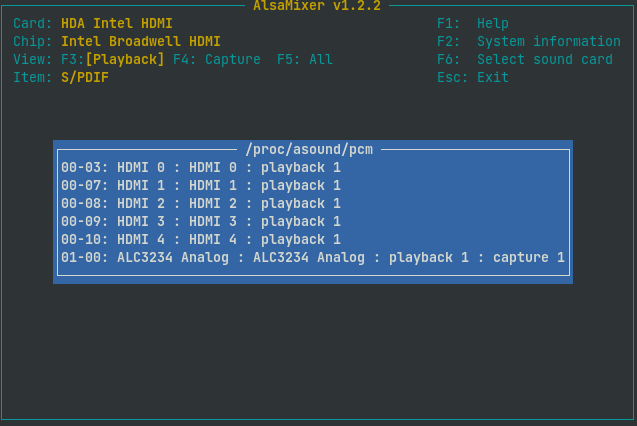
Task: Switch to the F4 Capture view
Action: point(217,60)
